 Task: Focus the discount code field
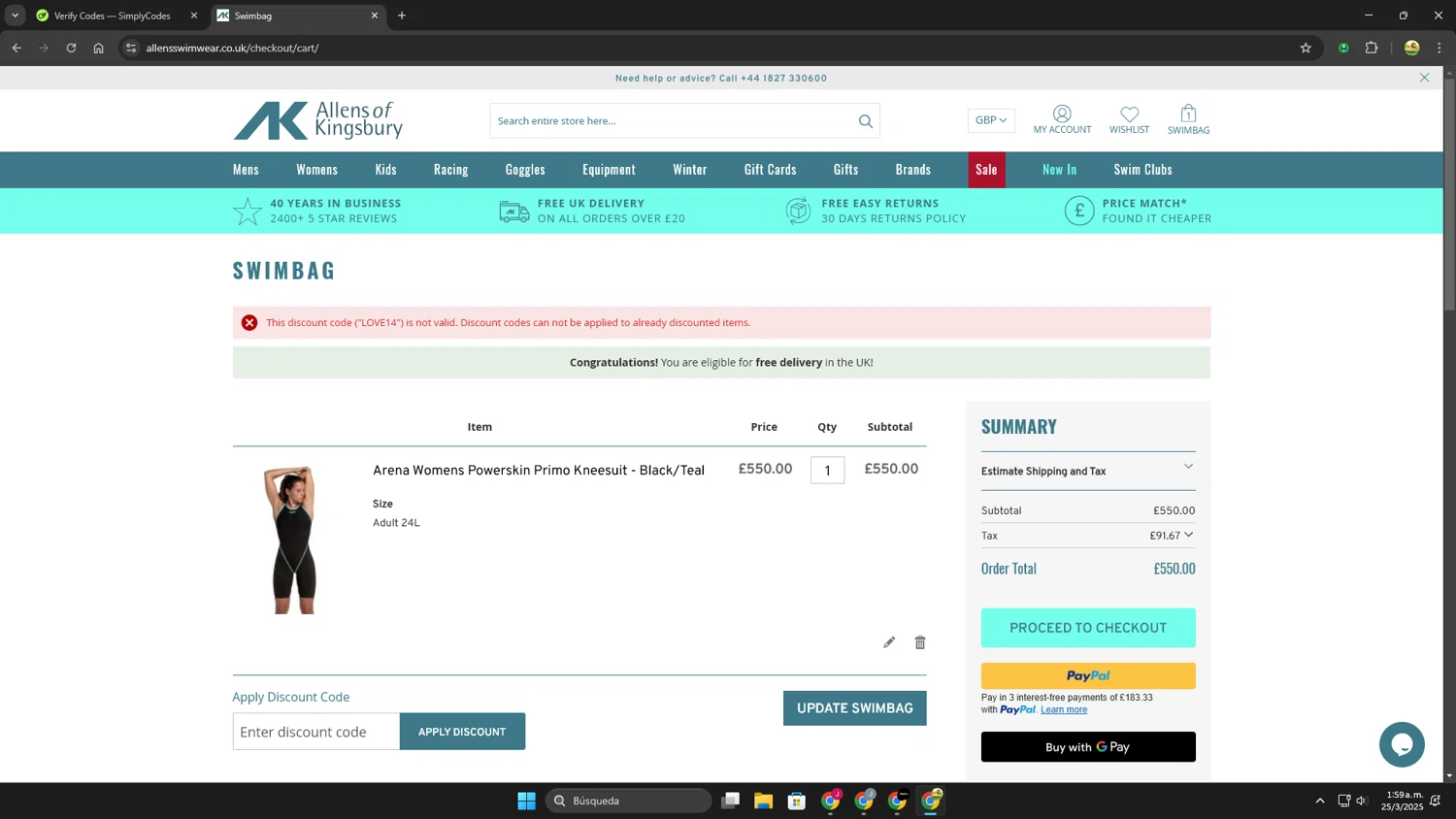[315, 732]
